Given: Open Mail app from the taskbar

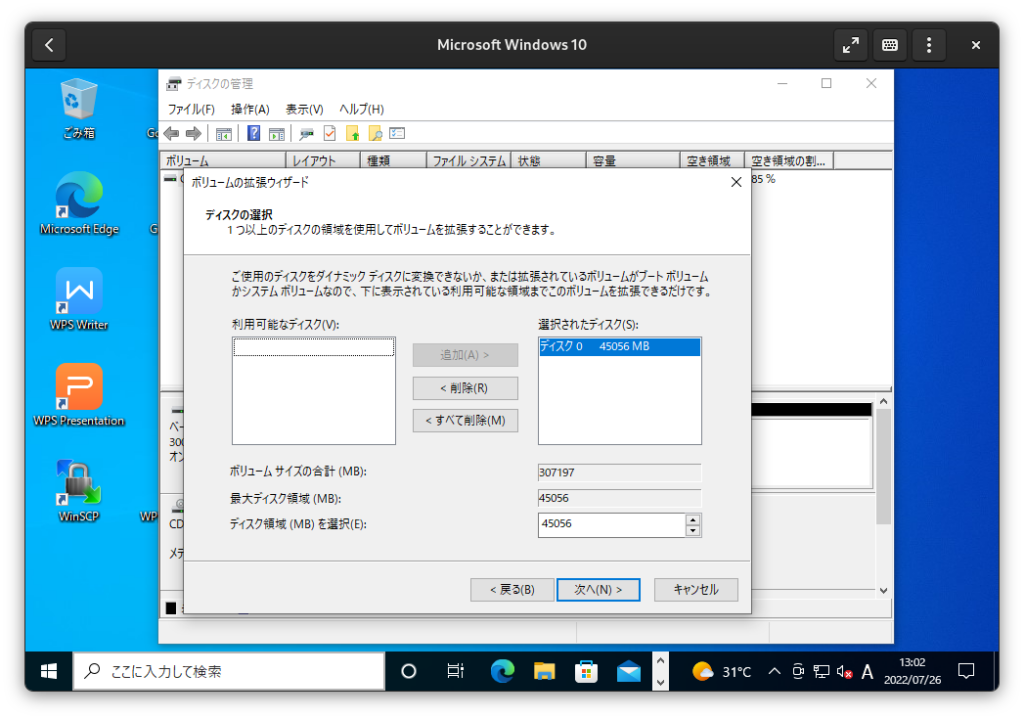Looking at the screenshot, I should coord(629,671).
